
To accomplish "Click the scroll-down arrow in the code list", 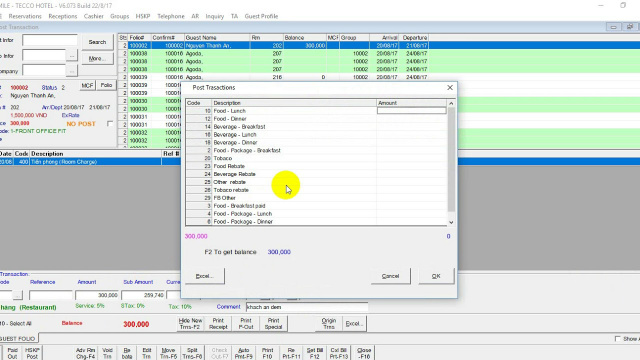I will click(451, 222).
